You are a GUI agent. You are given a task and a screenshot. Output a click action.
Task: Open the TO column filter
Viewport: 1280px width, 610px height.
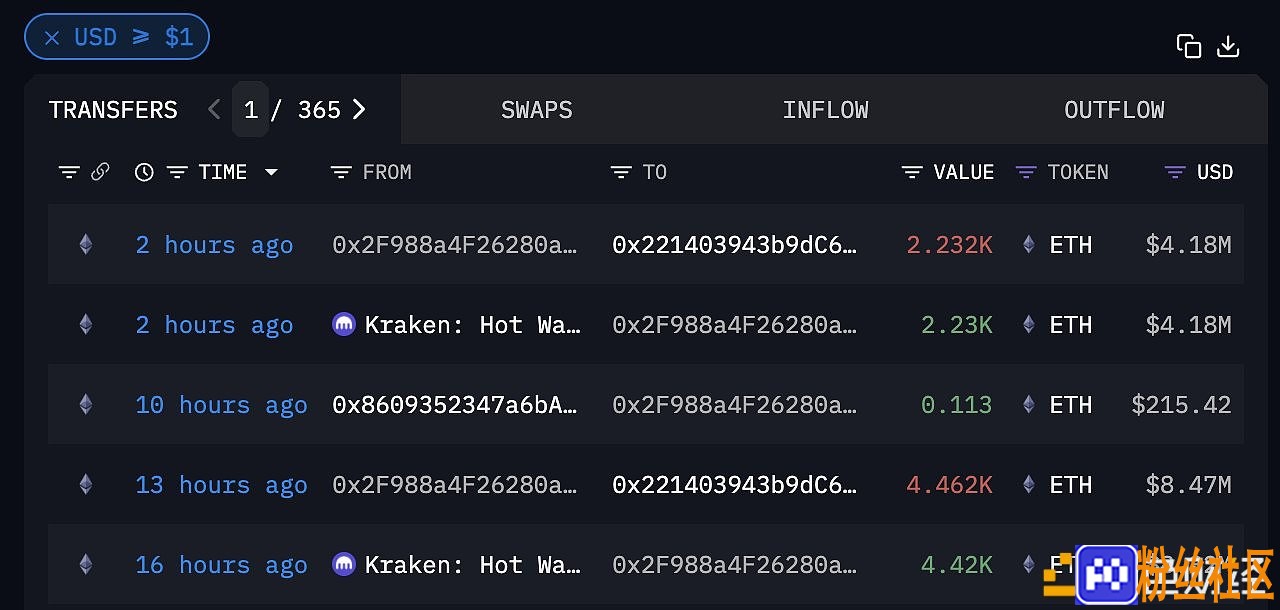(621, 172)
